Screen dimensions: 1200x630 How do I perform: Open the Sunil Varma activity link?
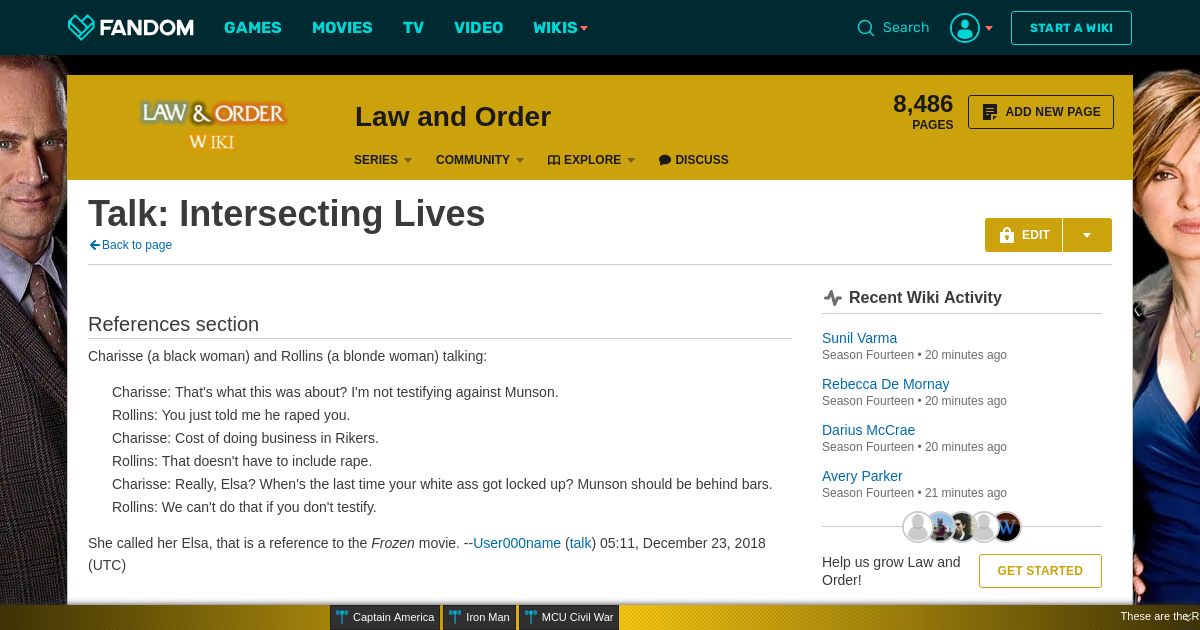point(859,338)
